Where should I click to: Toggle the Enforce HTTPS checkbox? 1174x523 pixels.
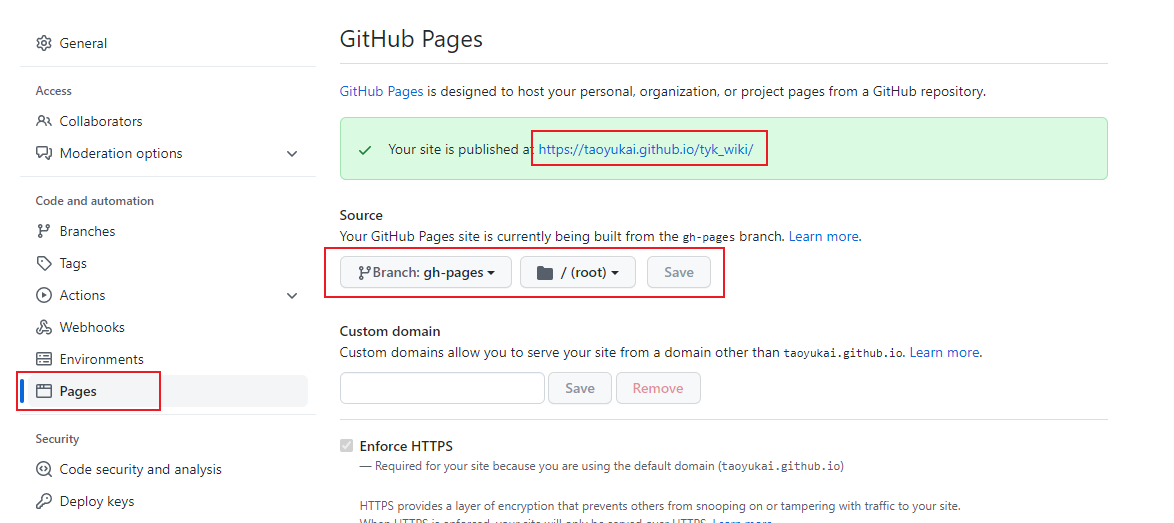click(346, 446)
